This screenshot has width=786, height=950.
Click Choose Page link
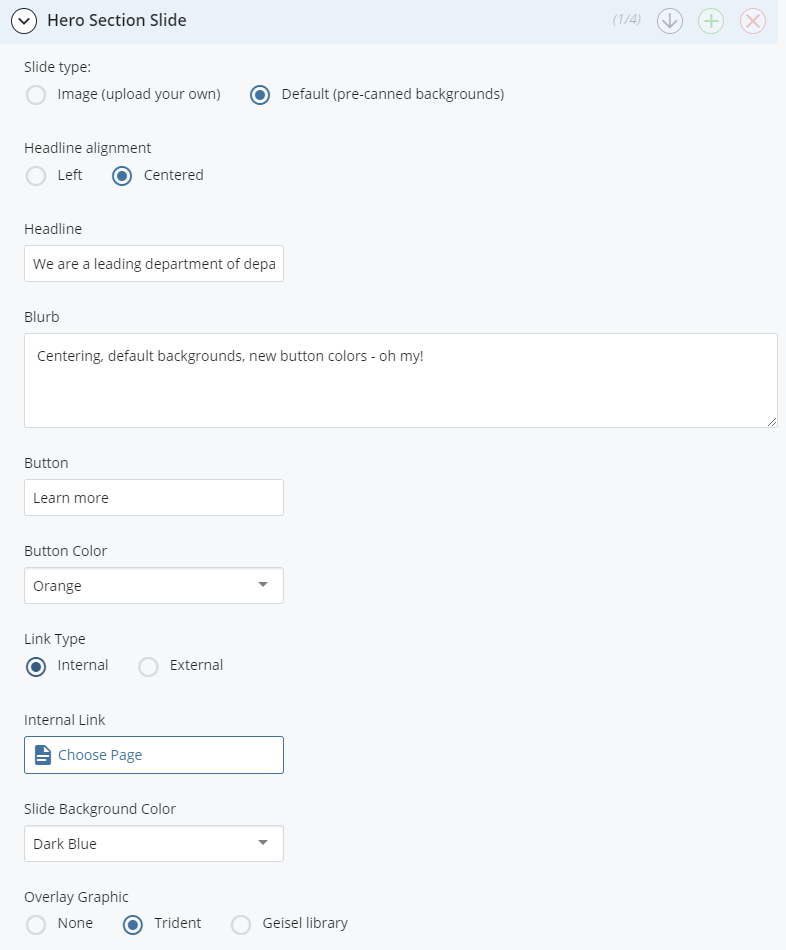tap(100, 755)
